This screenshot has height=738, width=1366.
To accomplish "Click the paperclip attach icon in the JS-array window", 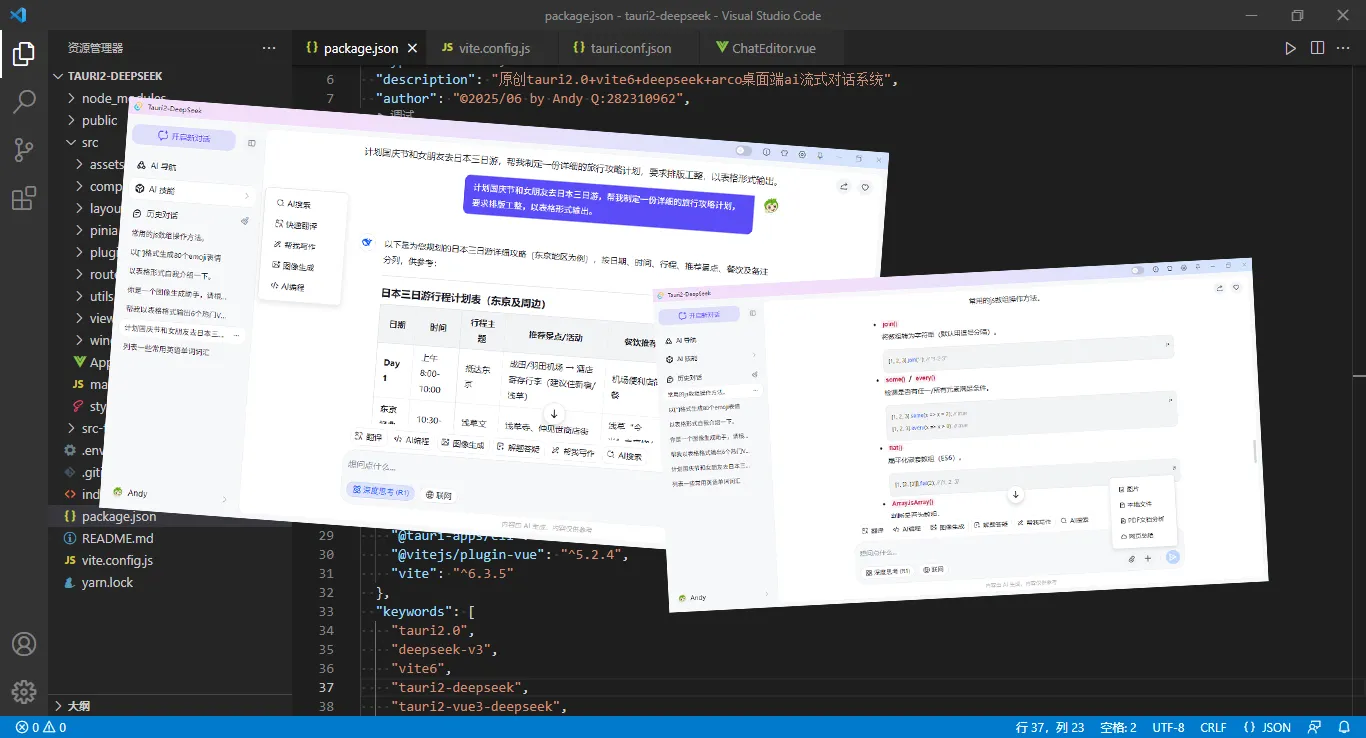I will pyautogui.click(x=1131, y=558).
